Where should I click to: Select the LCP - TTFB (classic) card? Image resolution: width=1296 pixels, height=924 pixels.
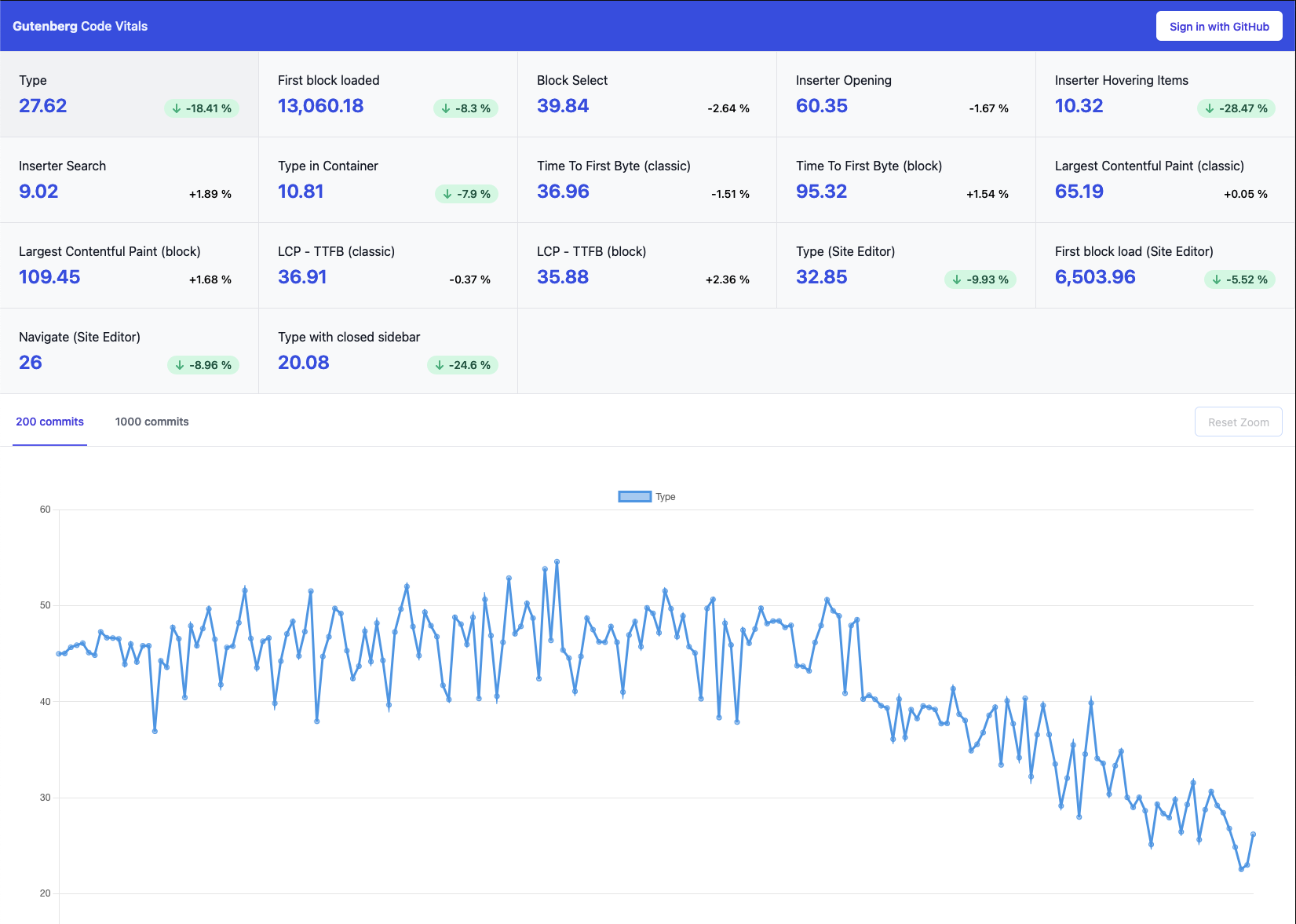pyautogui.click(x=388, y=265)
